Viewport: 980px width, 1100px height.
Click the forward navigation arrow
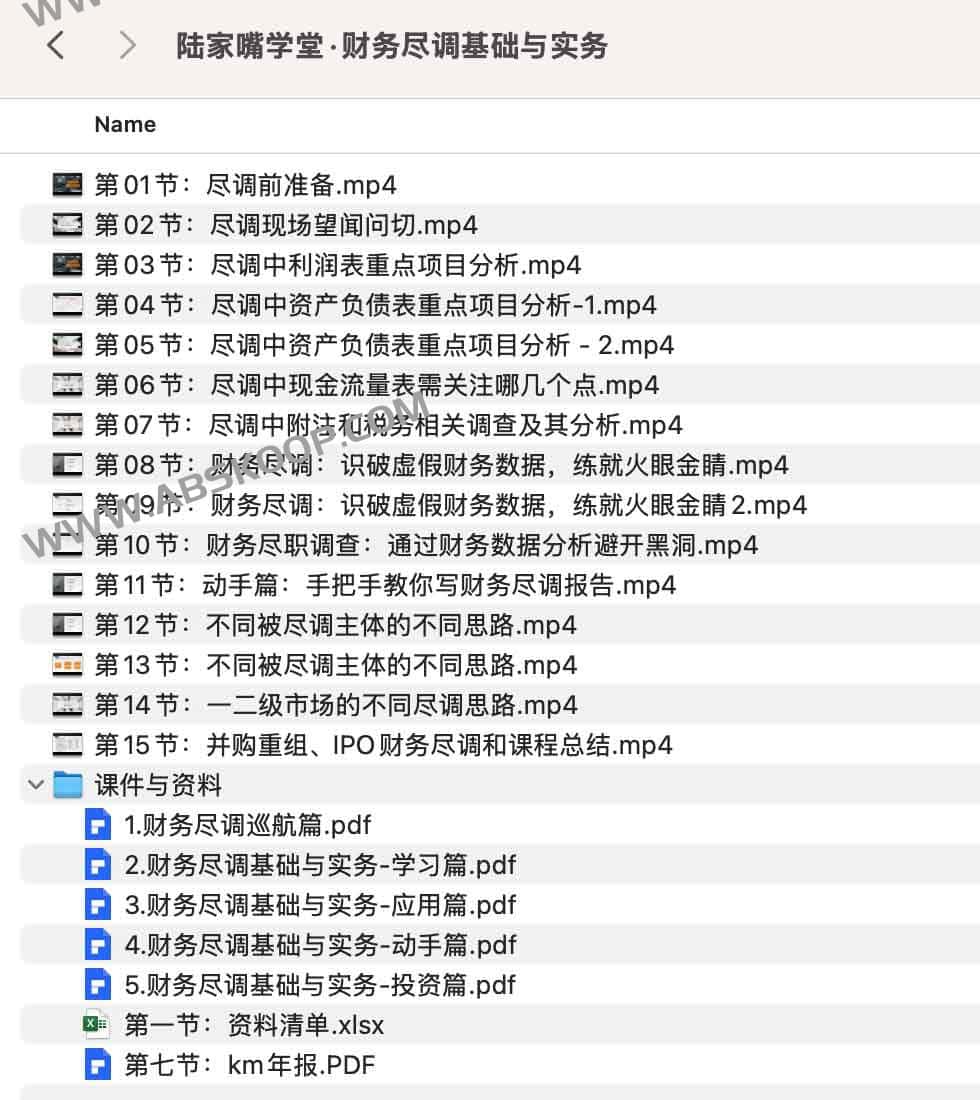pos(127,45)
